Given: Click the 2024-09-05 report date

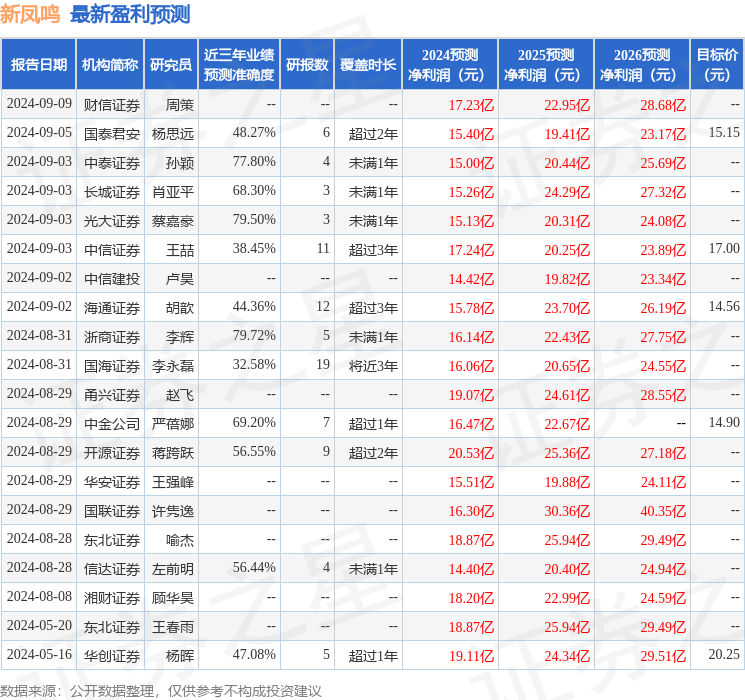Looking at the screenshot, I should 39,132.
